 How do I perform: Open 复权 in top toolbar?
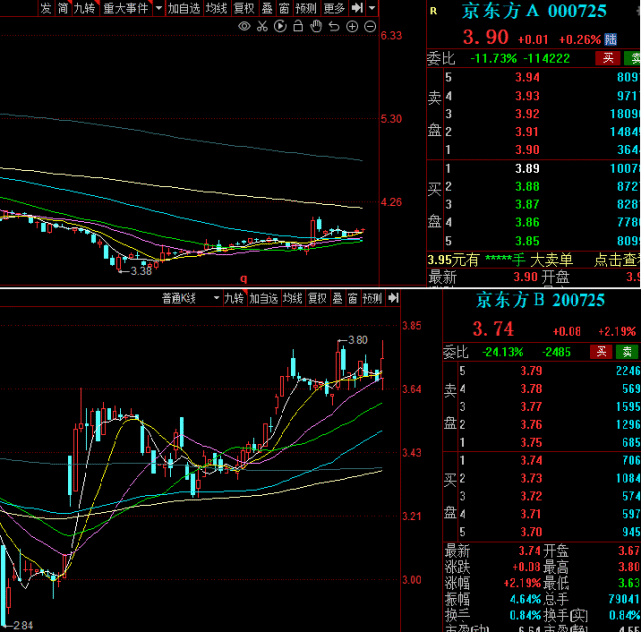[244, 8]
